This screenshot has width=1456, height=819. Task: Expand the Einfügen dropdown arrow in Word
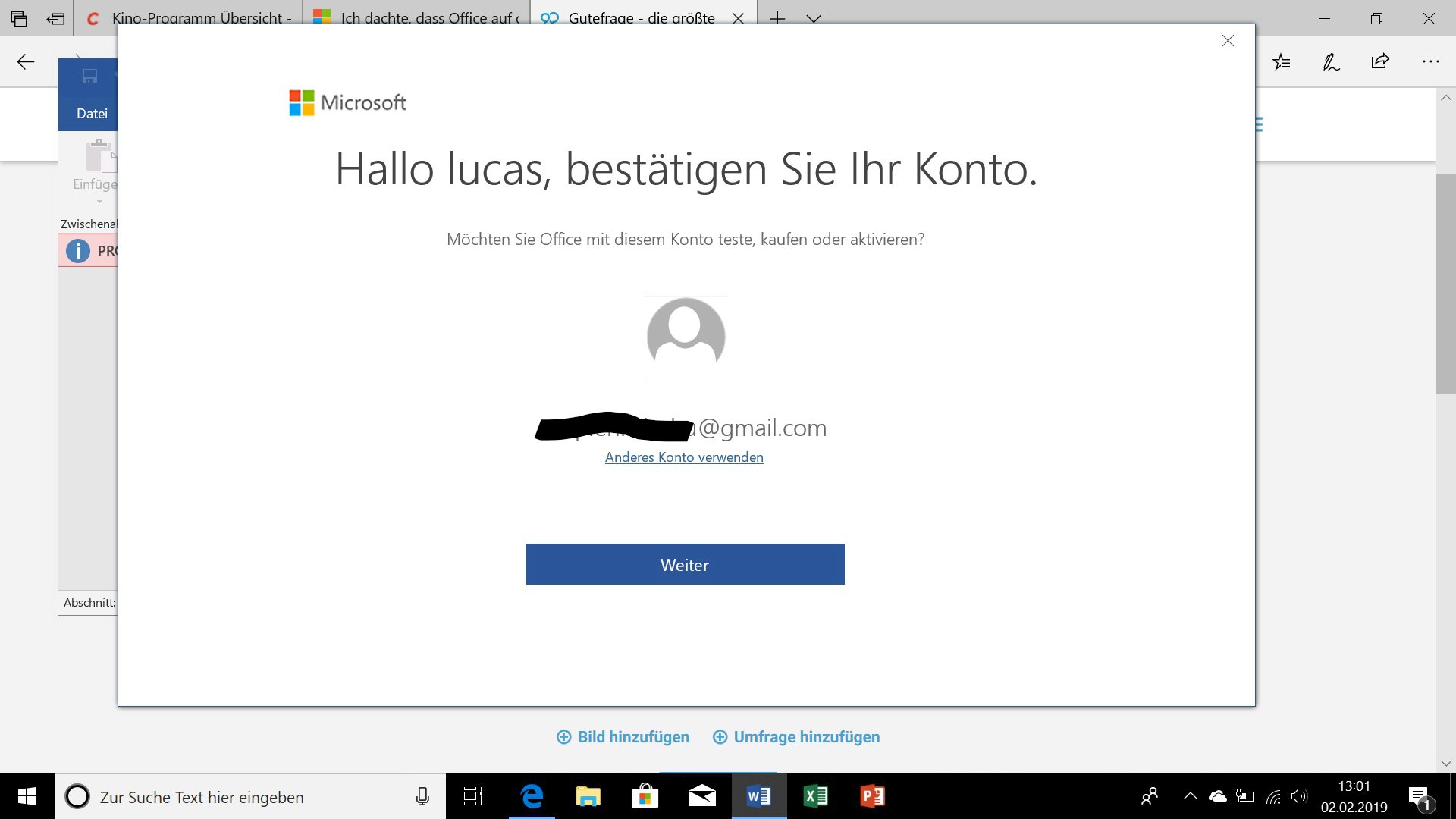click(99, 202)
